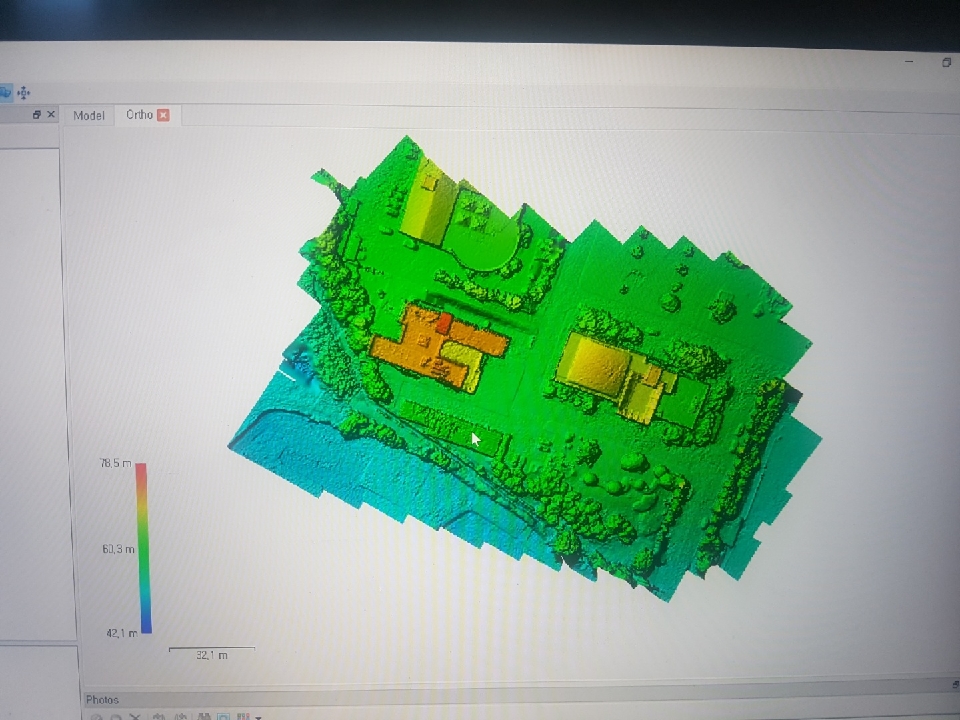
Task: Select the highlighted blue toolbar icon
Action: click(5, 92)
